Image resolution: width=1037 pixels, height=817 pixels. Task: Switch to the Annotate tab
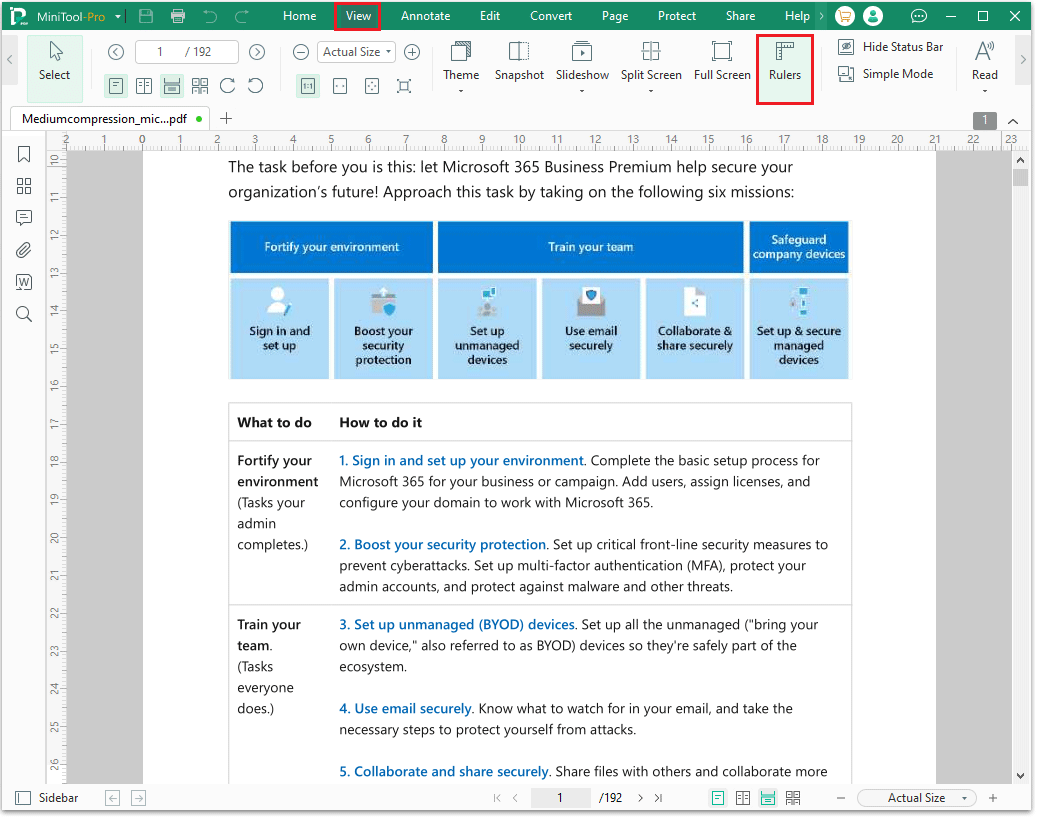425,16
